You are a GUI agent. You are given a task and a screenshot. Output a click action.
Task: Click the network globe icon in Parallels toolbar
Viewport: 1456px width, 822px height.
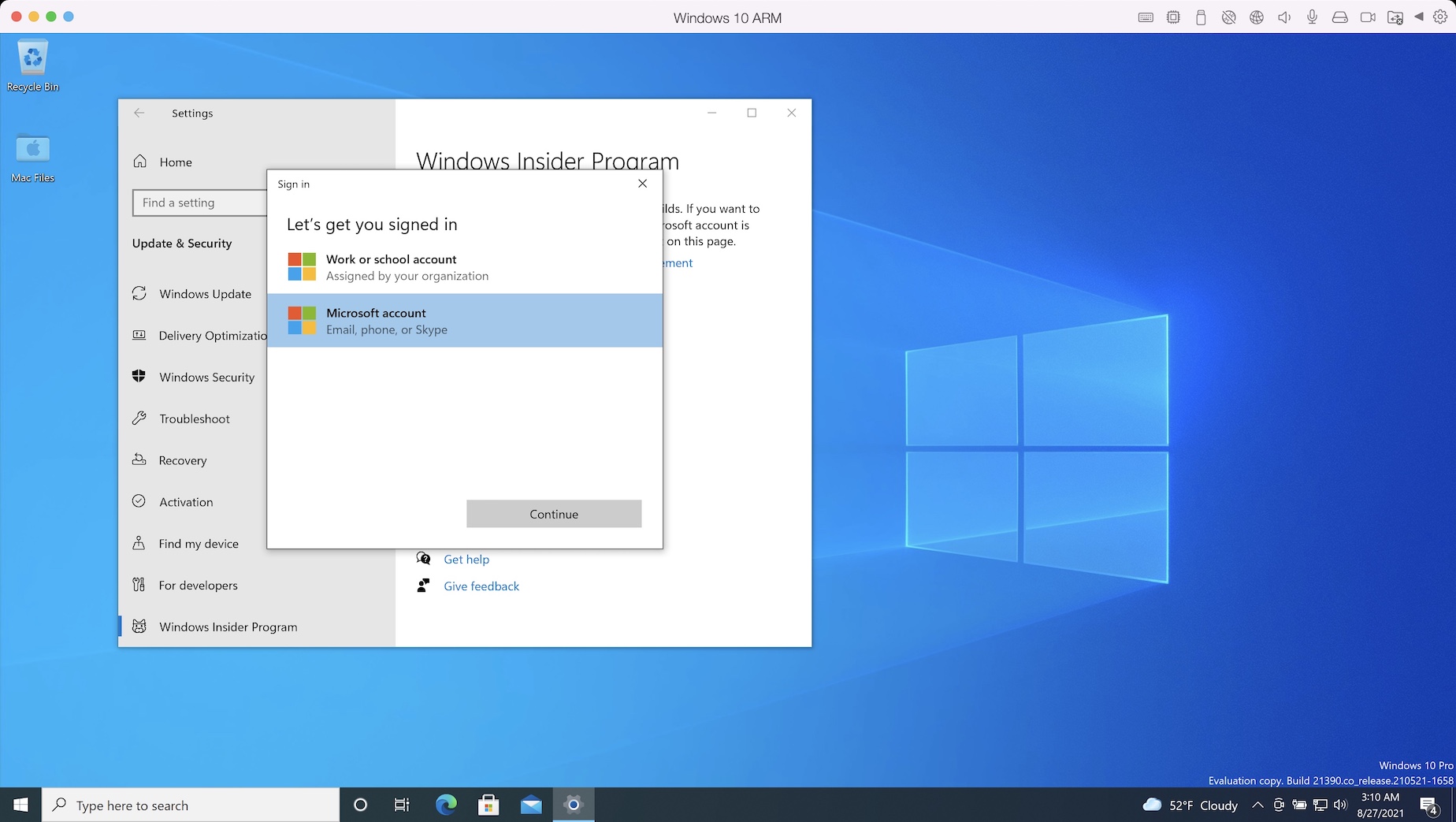pos(1257,17)
